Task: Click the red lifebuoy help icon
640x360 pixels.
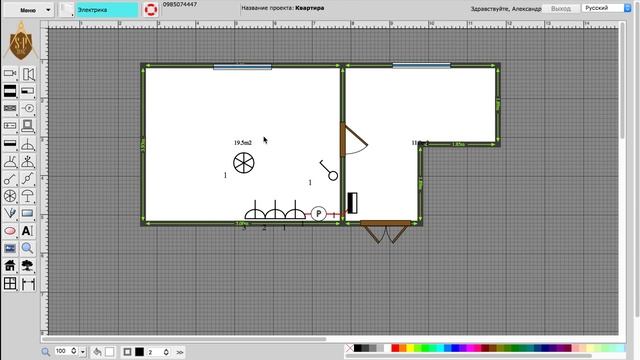Action: [151, 9]
